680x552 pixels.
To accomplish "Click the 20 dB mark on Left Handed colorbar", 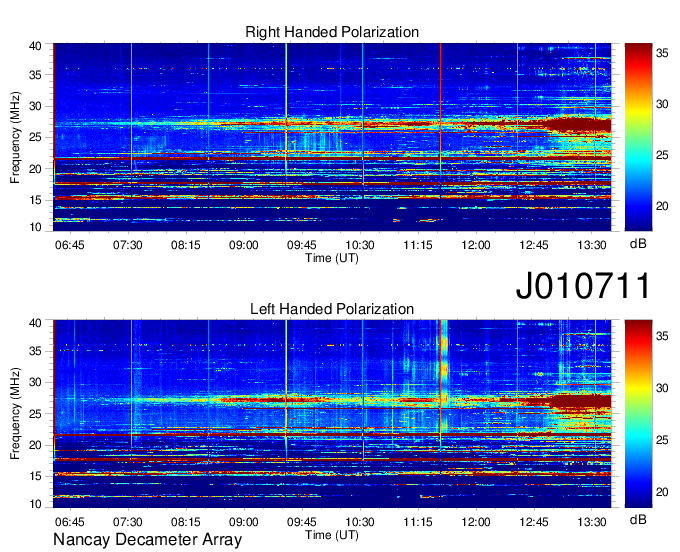I will pos(662,492).
